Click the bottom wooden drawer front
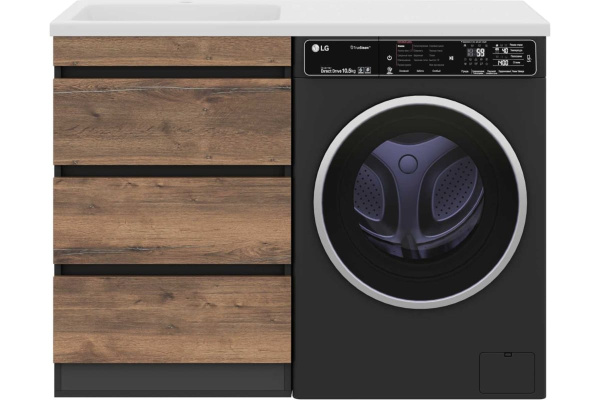The width and height of the screenshot is (600, 400). click(172, 318)
